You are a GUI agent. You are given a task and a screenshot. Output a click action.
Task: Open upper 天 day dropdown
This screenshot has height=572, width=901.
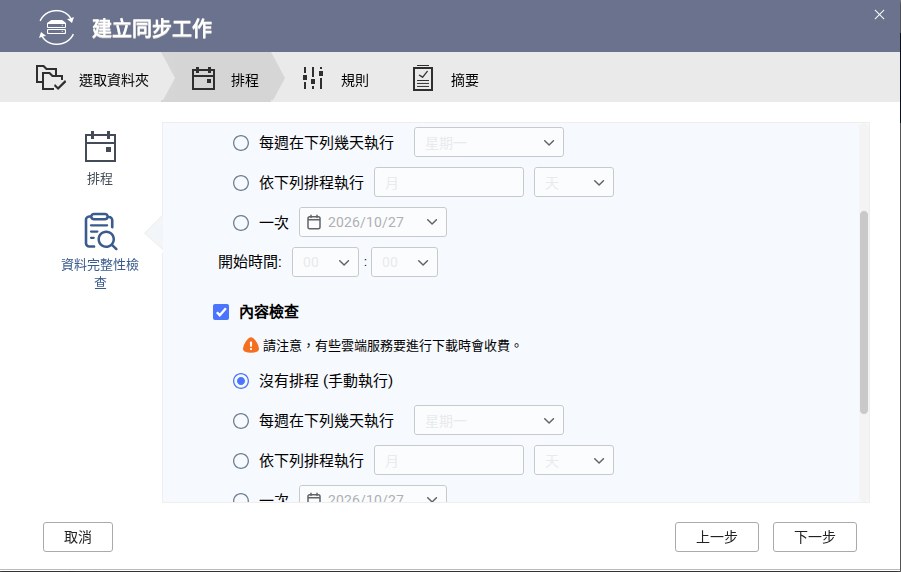[x=574, y=183]
